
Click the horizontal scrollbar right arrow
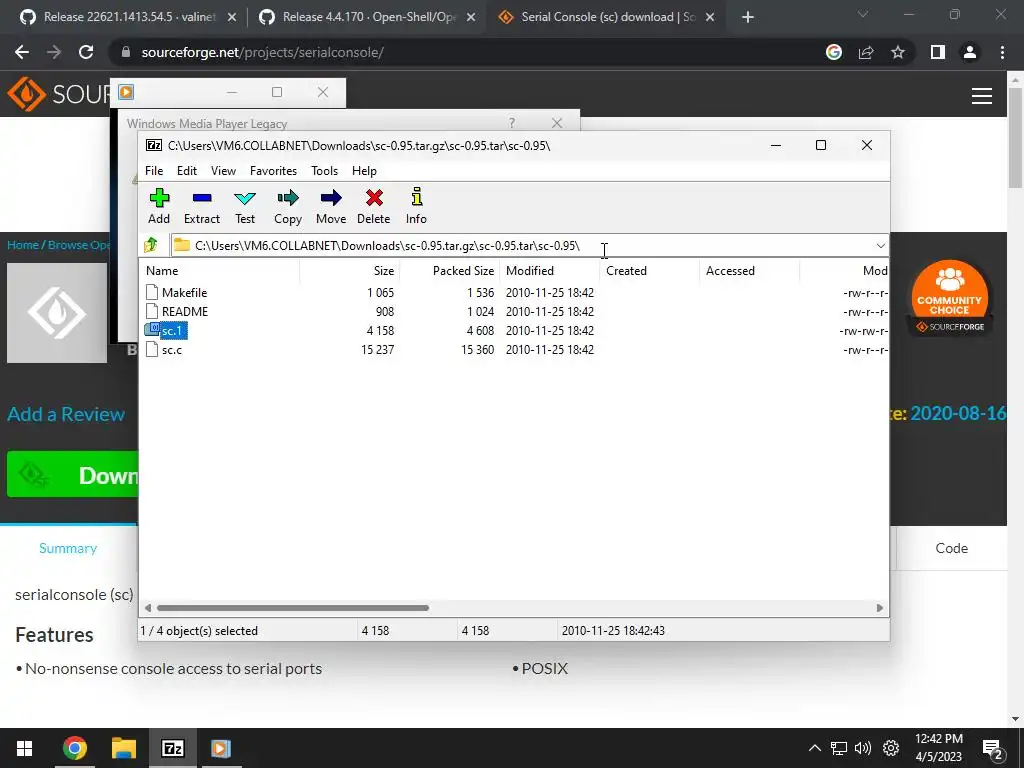point(880,608)
